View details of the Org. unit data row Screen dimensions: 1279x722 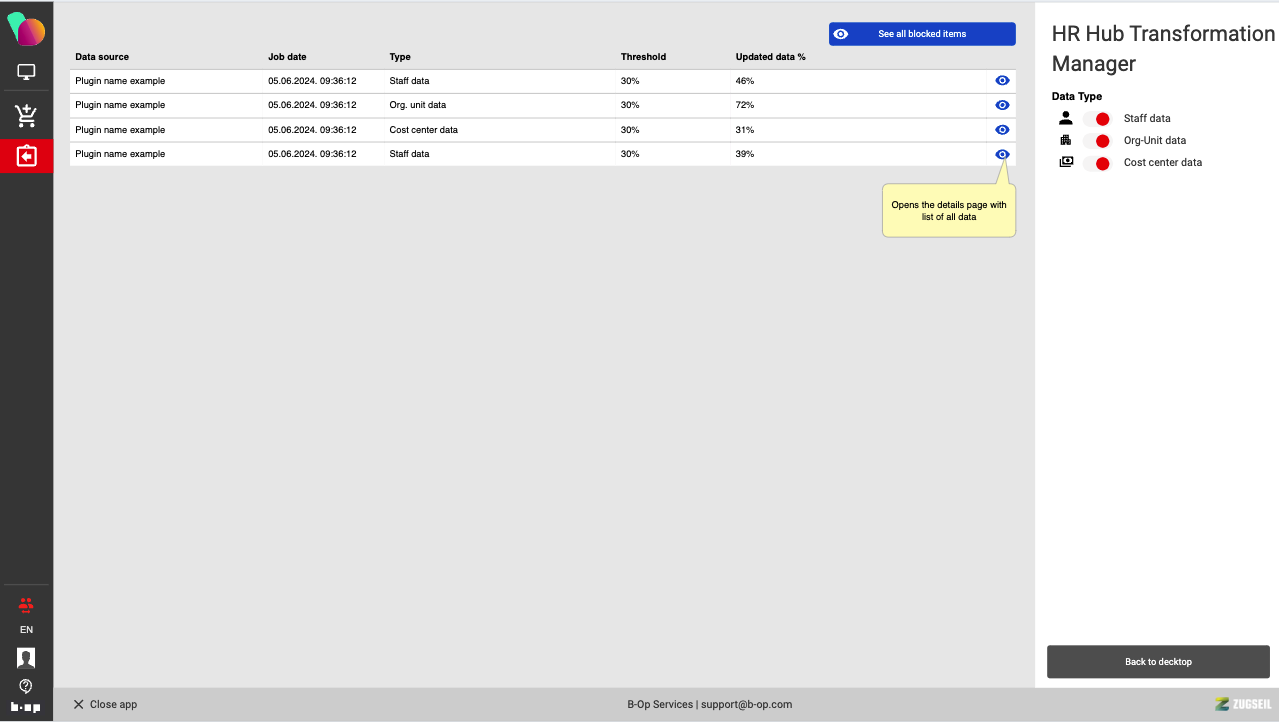point(1002,105)
